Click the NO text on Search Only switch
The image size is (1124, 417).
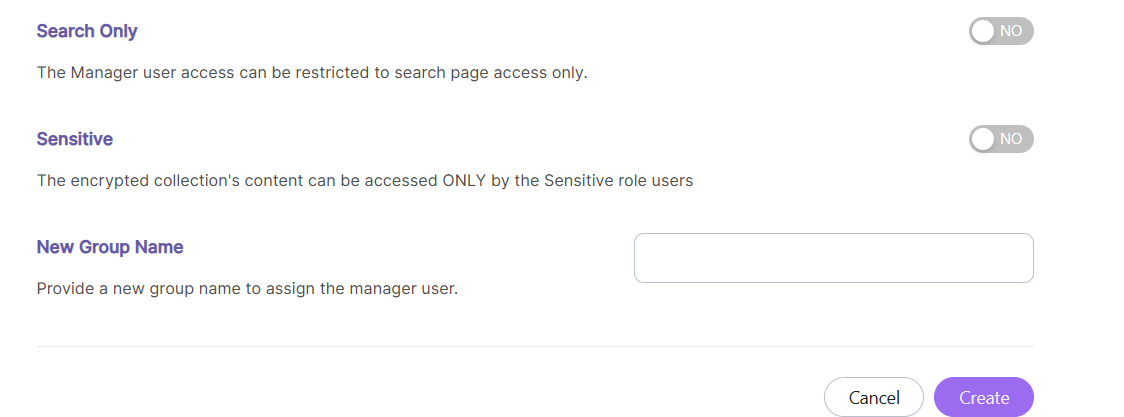pyautogui.click(x=1011, y=31)
